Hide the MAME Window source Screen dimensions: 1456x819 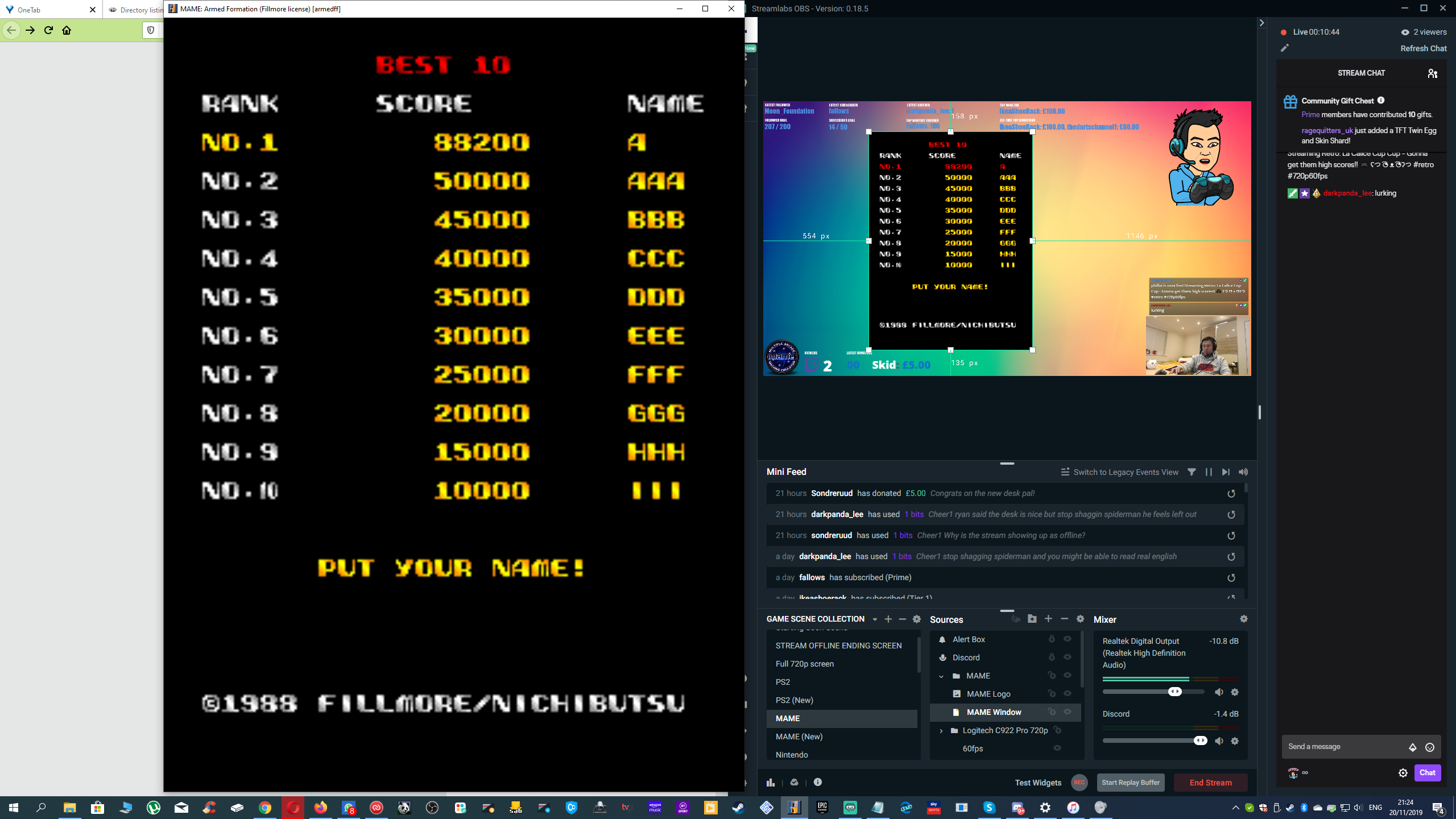point(1068,712)
